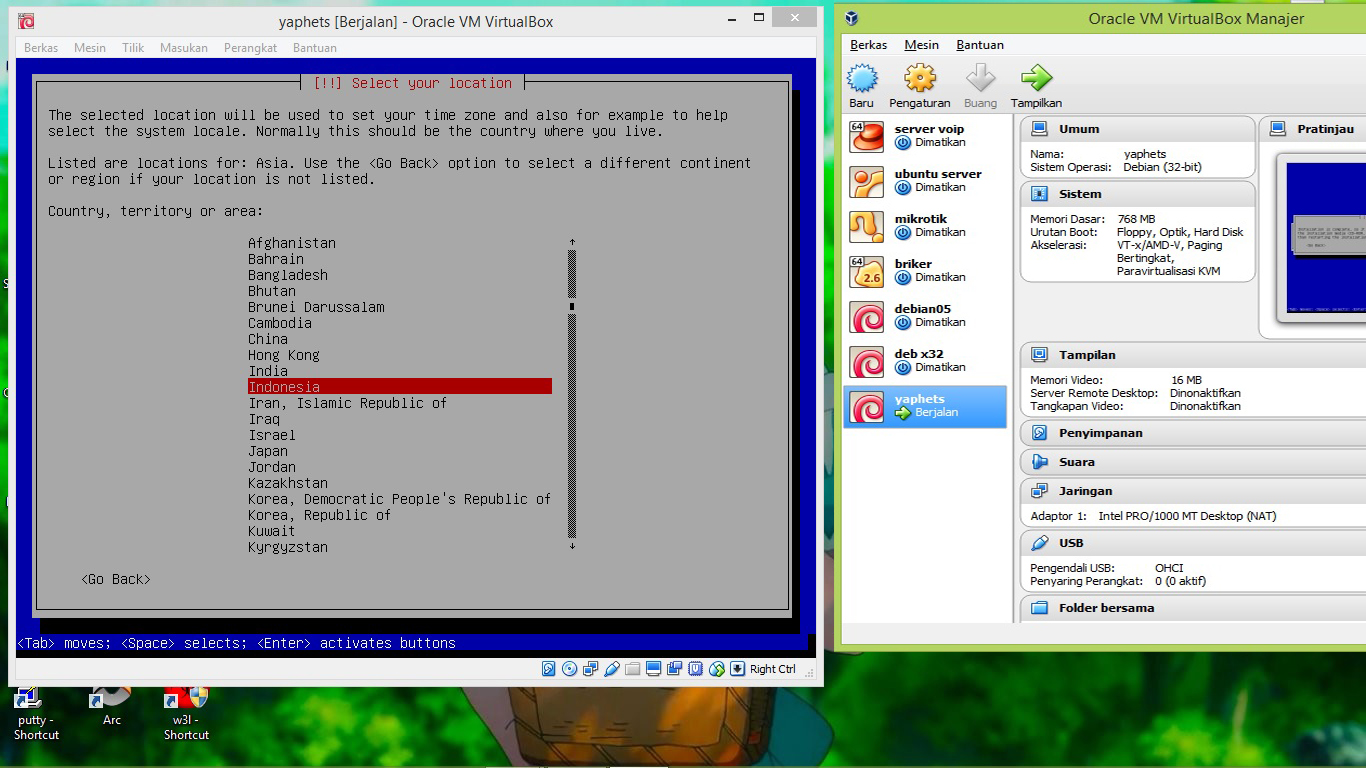This screenshot has width=1366, height=768.
Task: Click the Intel PRO/1000 MT Desktop (NAT) adapter text
Action: [x=1188, y=516]
